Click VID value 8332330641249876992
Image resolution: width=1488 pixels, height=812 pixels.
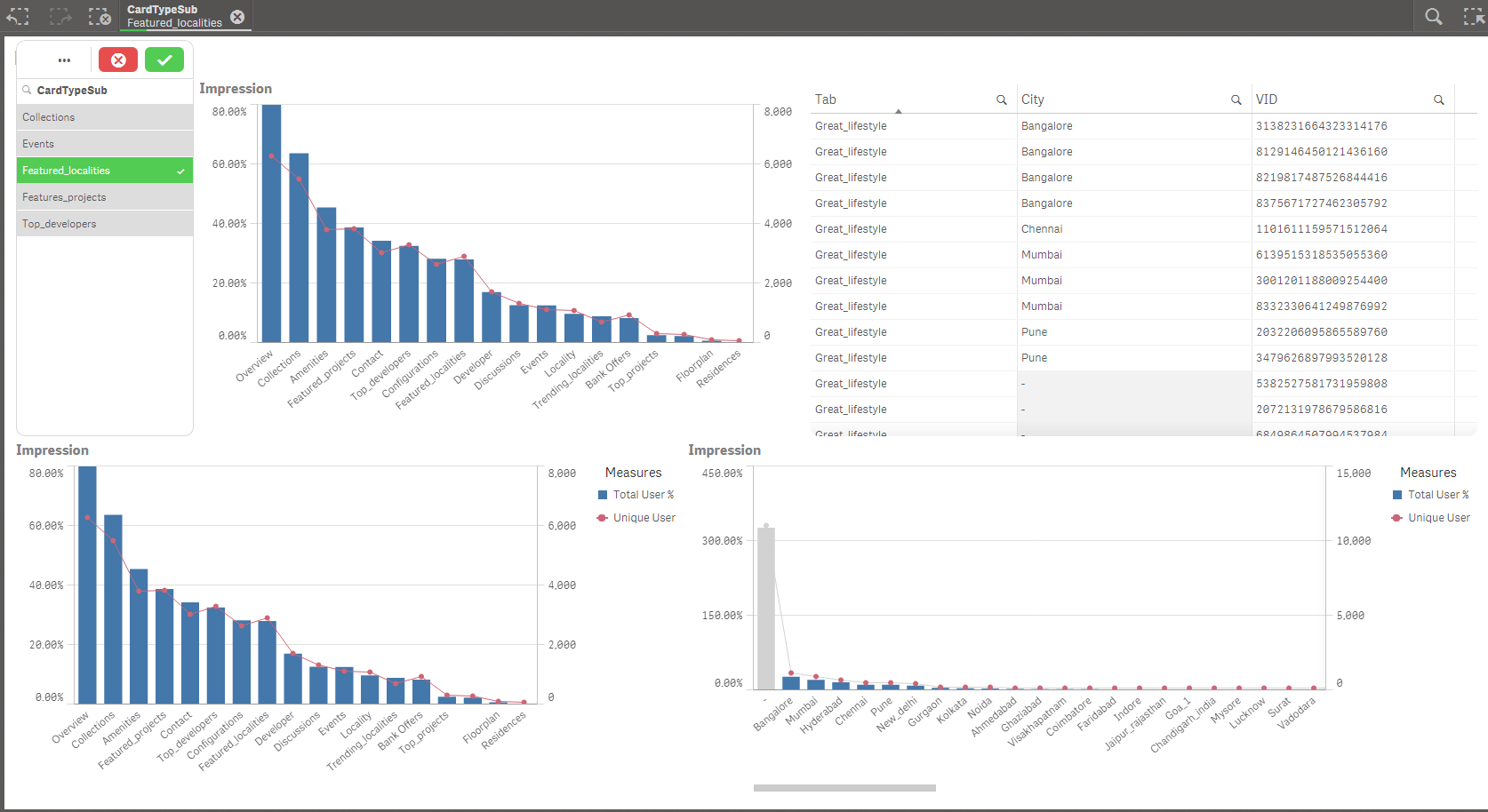[1322, 306]
